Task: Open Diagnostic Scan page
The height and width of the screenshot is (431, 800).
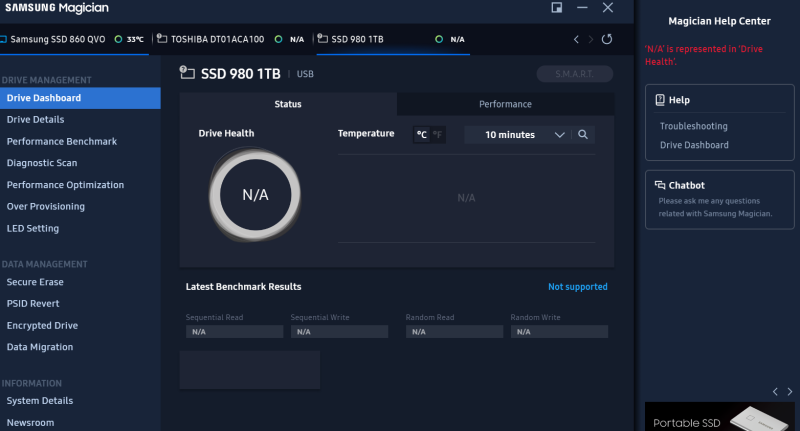Action: pyautogui.click(x=42, y=163)
